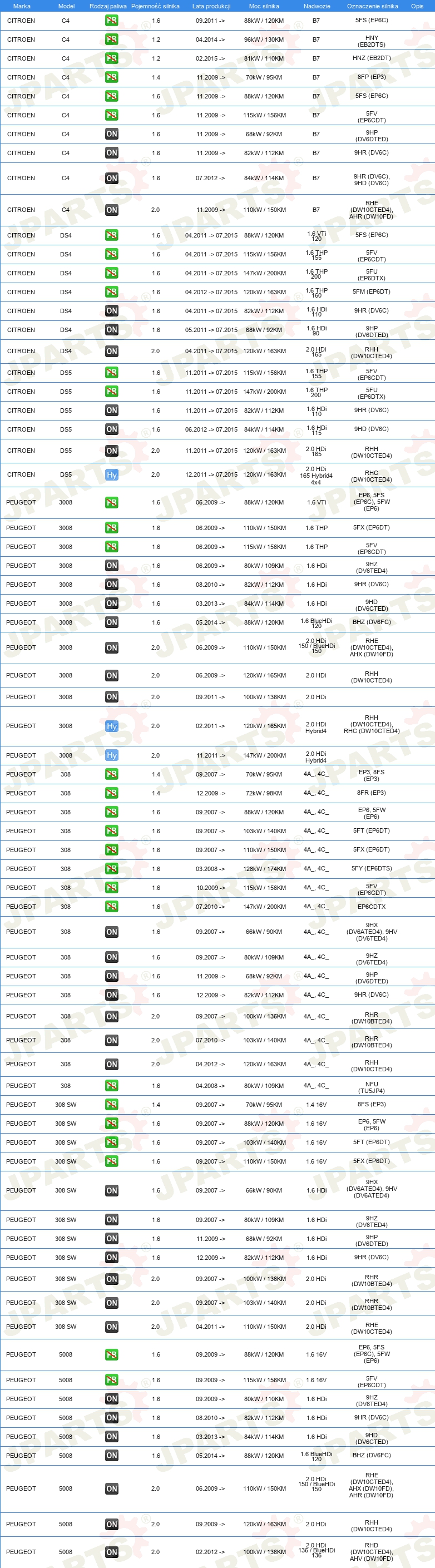Click diesel ON icon in C4 2.0 110kW row
The height and width of the screenshot is (1568, 435).
click(111, 210)
